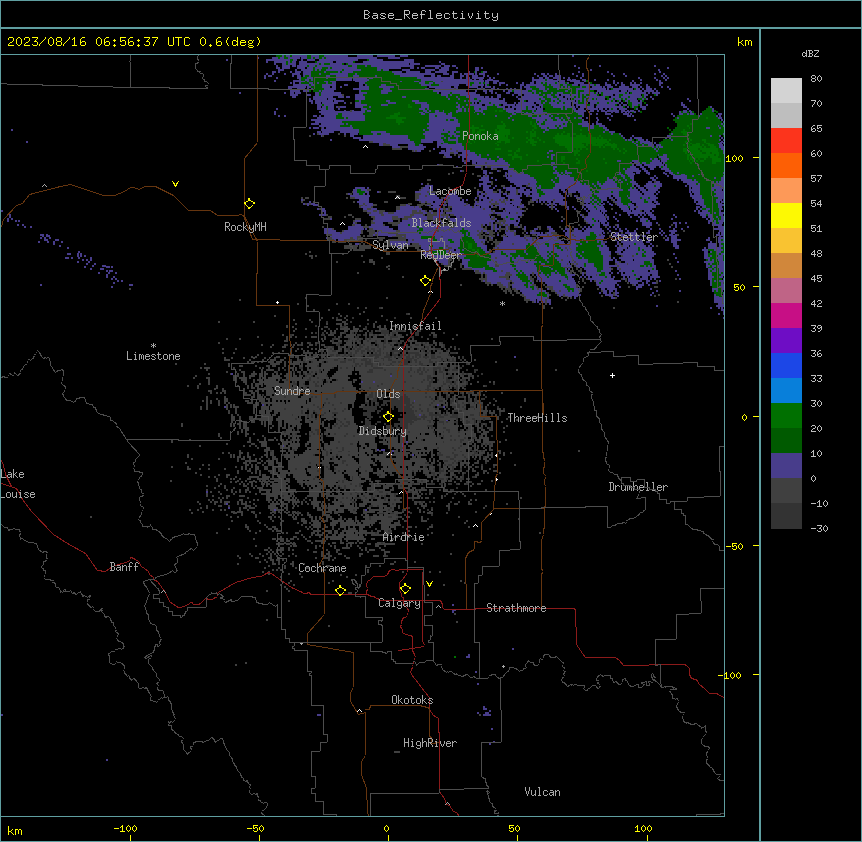Click the white asterisk marker east of RedDeer
Image resolution: width=862 pixels, height=842 pixels.
502,303
